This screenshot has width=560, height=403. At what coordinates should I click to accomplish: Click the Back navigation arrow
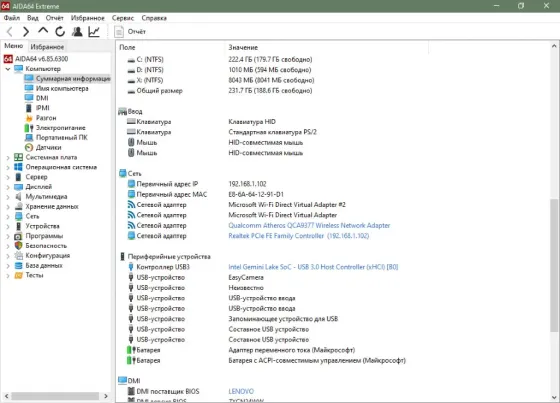pos(10,32)
